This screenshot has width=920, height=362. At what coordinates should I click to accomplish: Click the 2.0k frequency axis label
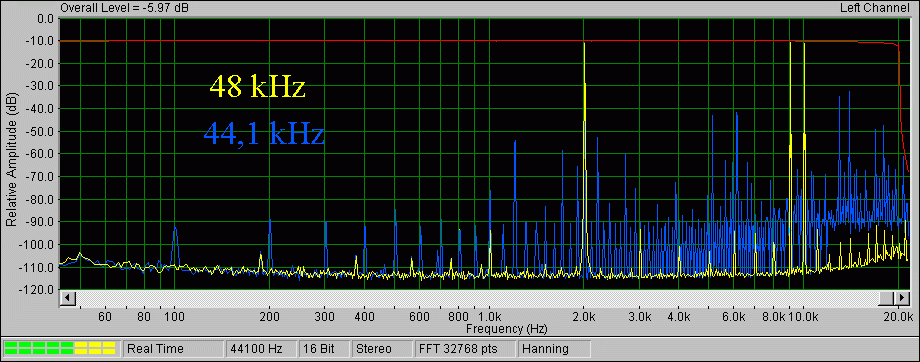[584, 317]
